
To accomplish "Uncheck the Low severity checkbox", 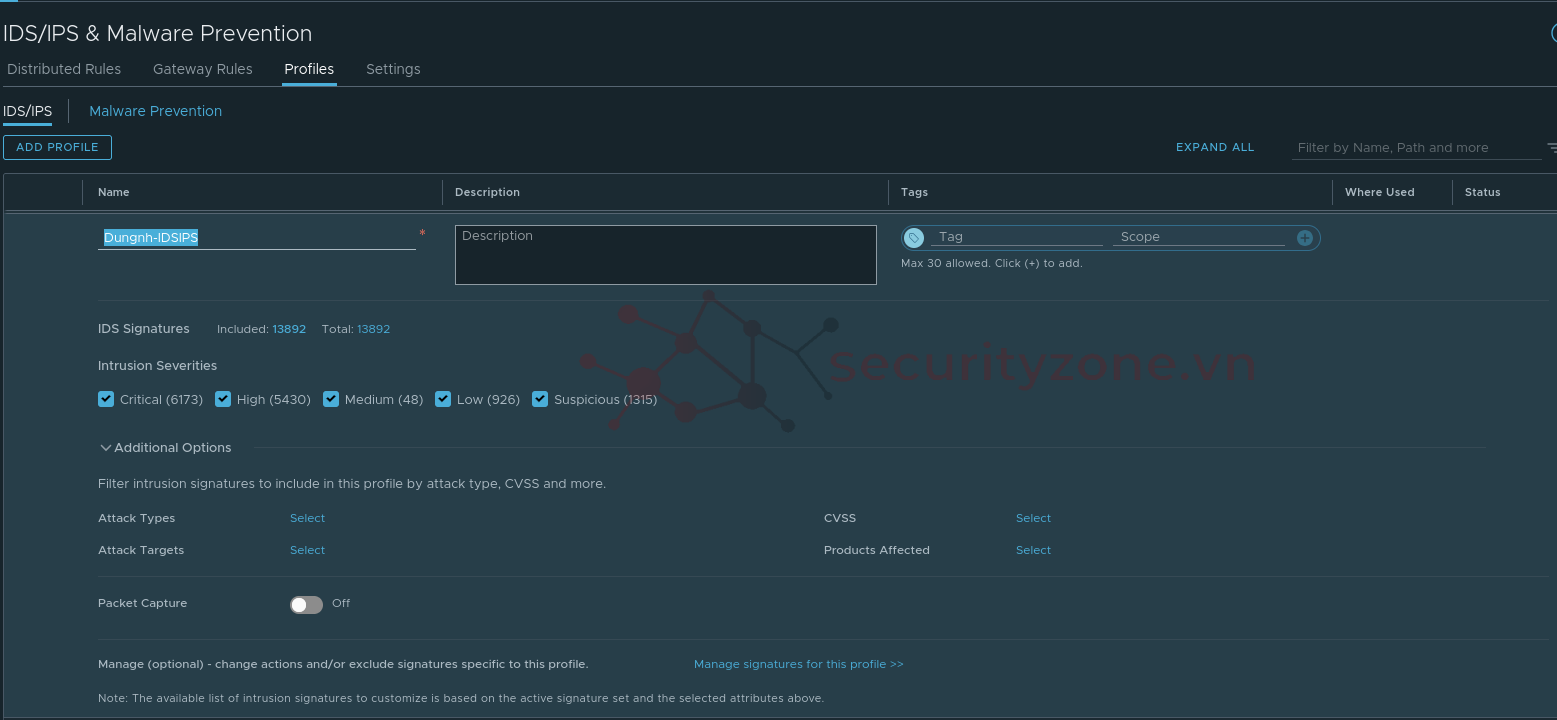I will pyautogui.click(x=443, y=399).
